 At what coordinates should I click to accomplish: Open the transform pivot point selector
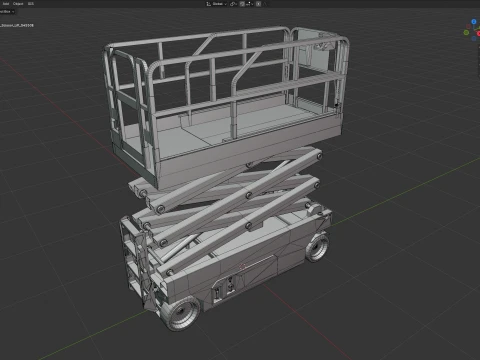tap(233, 4)
